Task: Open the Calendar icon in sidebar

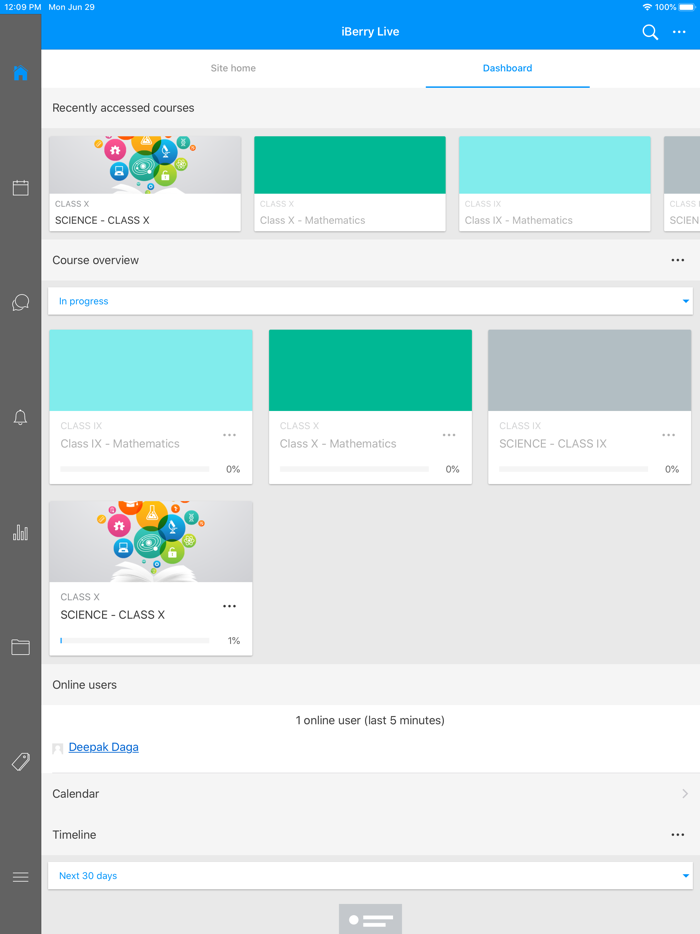Action: pos(20,188)
